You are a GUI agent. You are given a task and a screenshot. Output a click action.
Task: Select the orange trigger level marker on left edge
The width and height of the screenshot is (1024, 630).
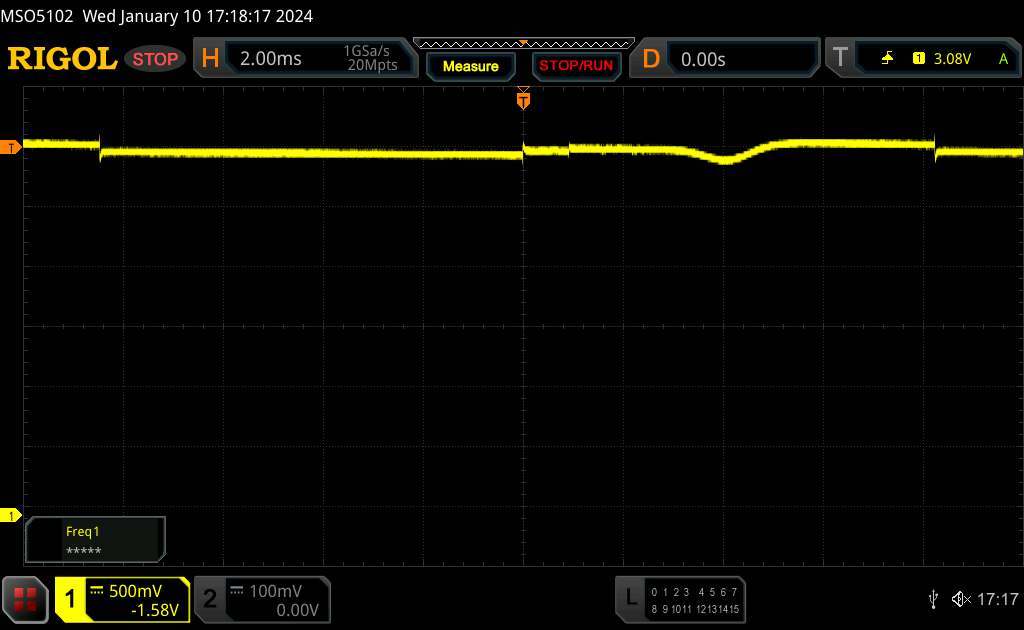point(11,148)
